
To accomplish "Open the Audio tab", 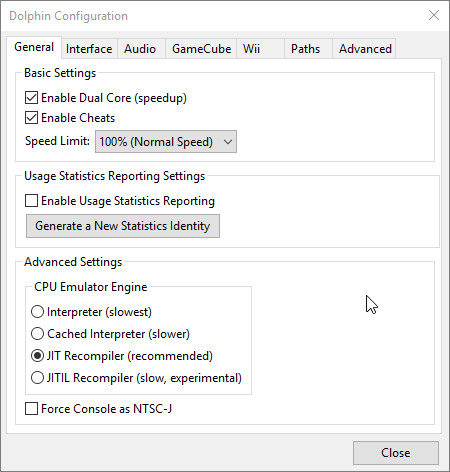I will [x=140, y=49].
